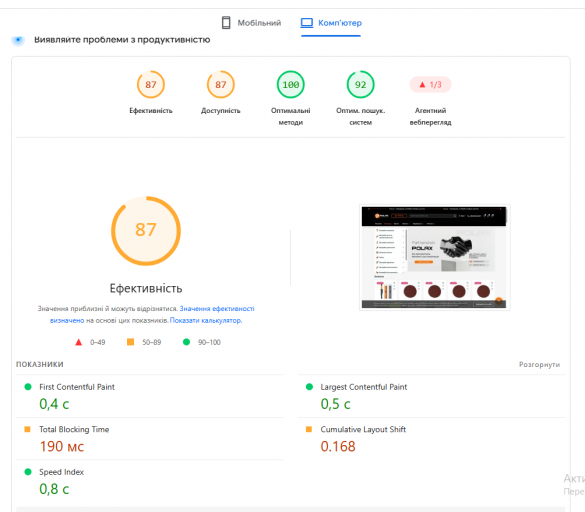Image resolution: width=585 pixels, height=512 pixels.
Task: Click the Доступність label under second gauge
Action: click(220, 110)
